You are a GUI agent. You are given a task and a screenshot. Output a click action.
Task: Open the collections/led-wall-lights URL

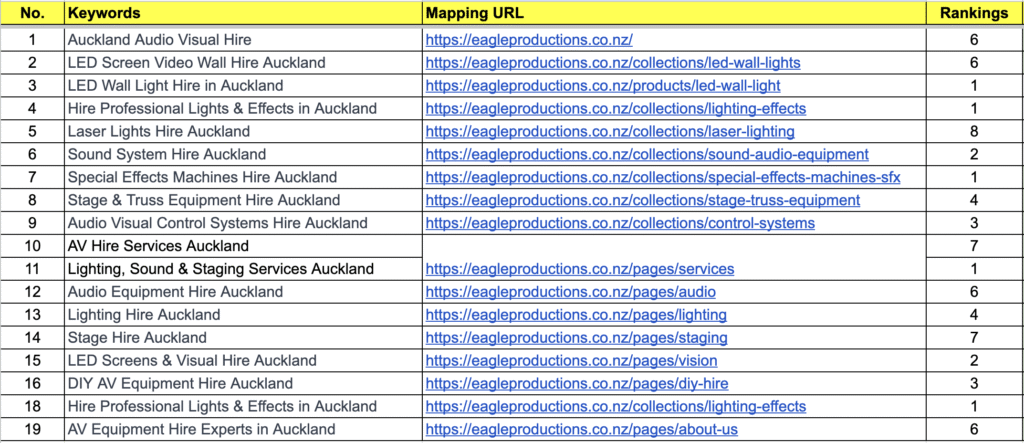pyautogui.click(x=613, y=63)
